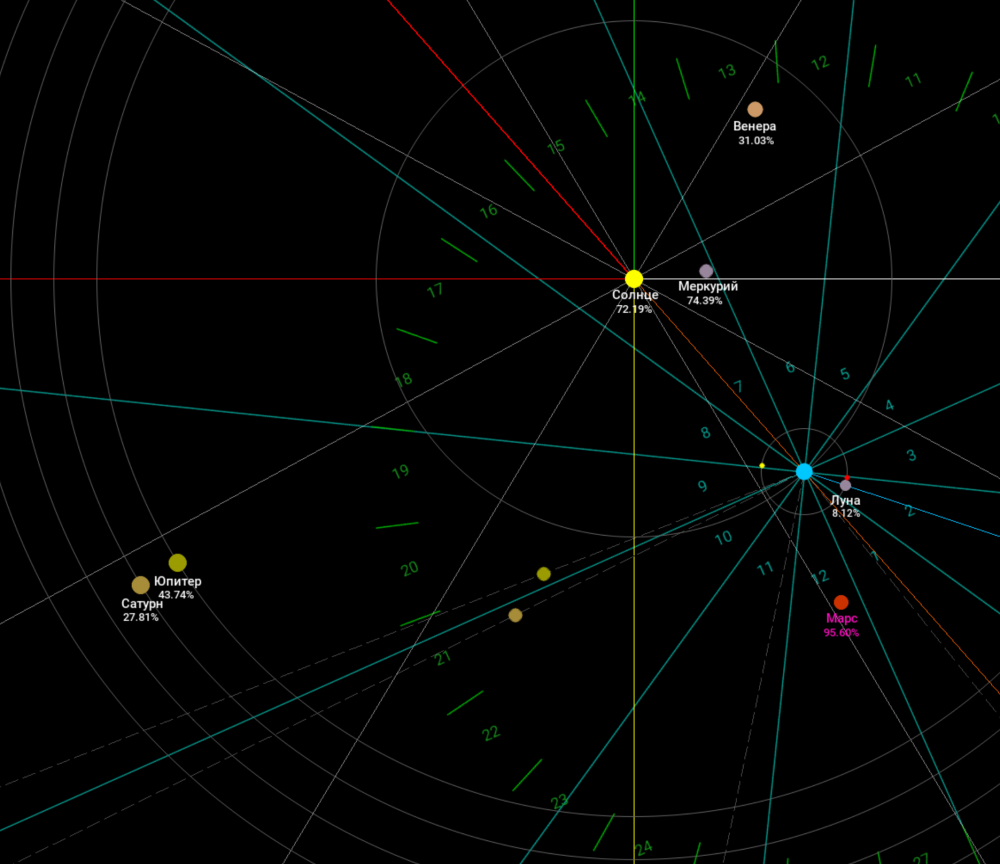Tap the red Mars planet dot

click(x=841, y=603)
